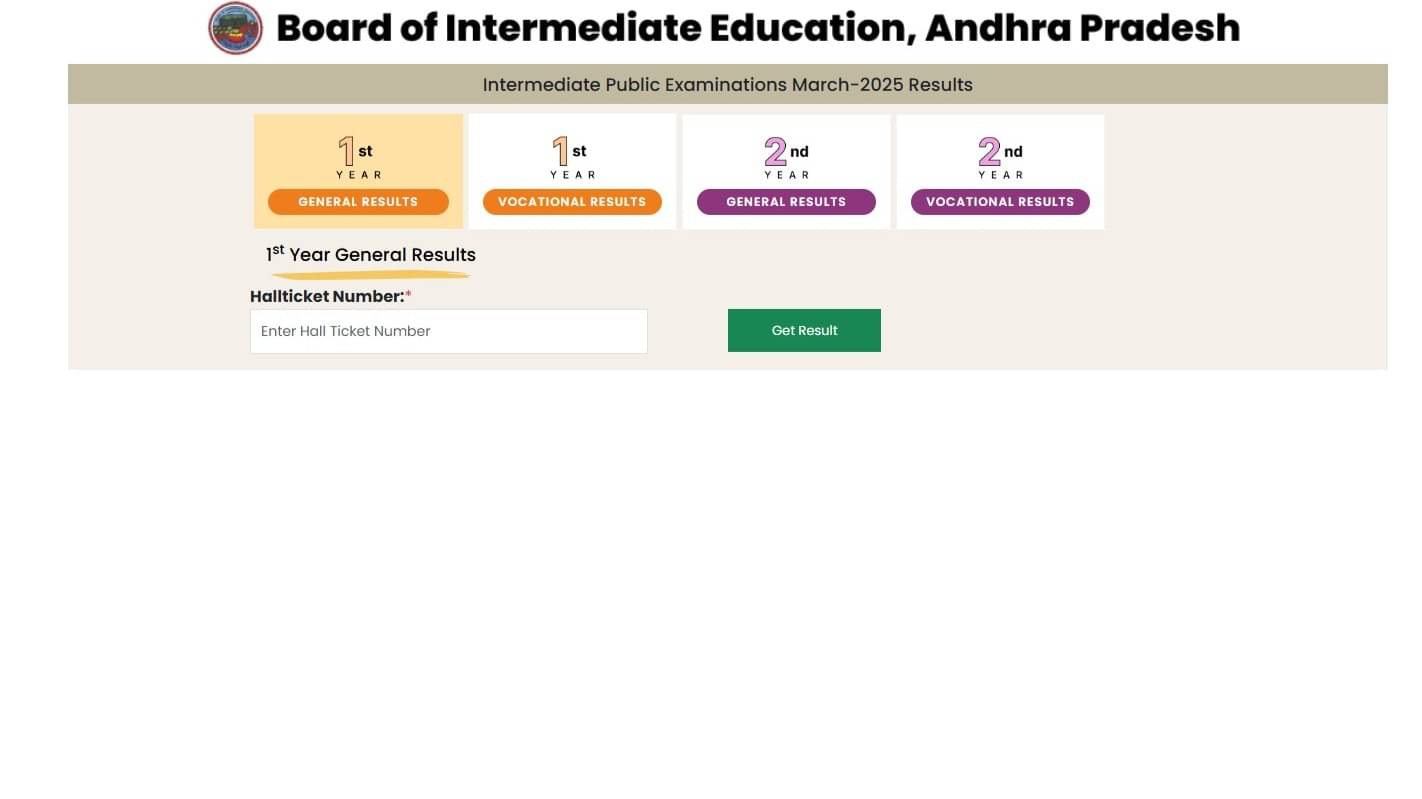Click the BIEAP board logo emblem

click(235, 28)
